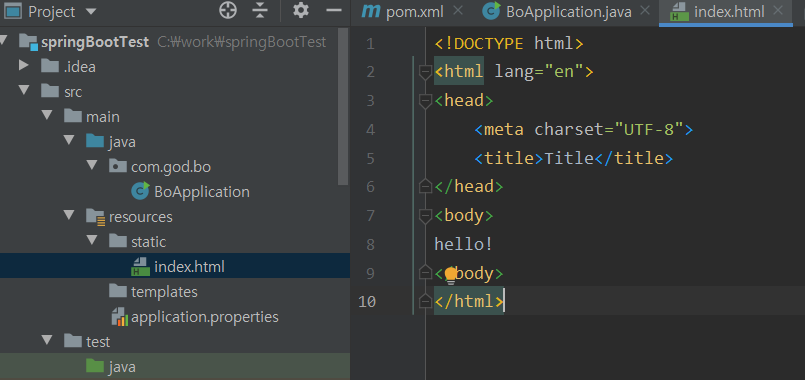Collapse the main folder
The height and width of the screenshot is (380, 805).
pos(46,116)
